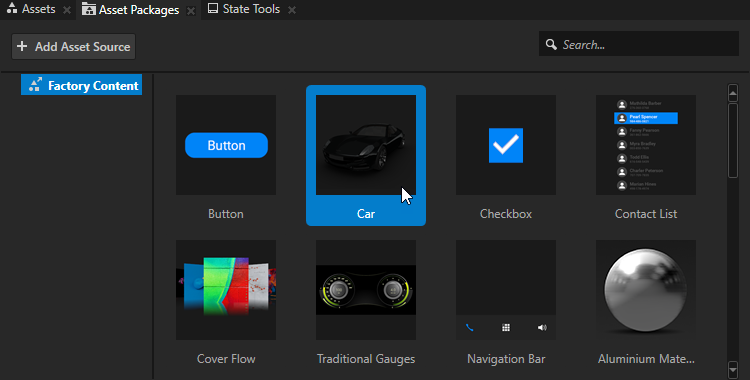Image resolution: width=750 pixels, height=380 pixels.
Task: Click the vertical scrollbar thumb
Action: point(733,141)
